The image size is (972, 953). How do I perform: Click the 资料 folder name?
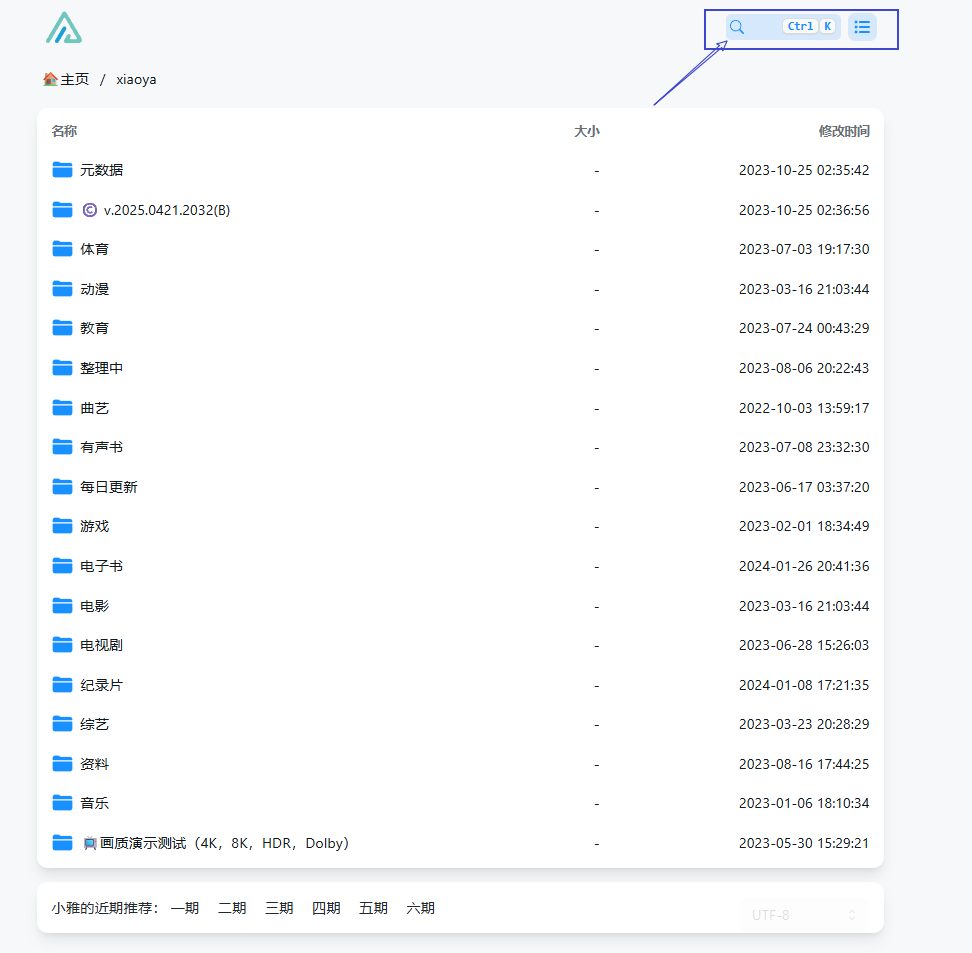[94, 764]
